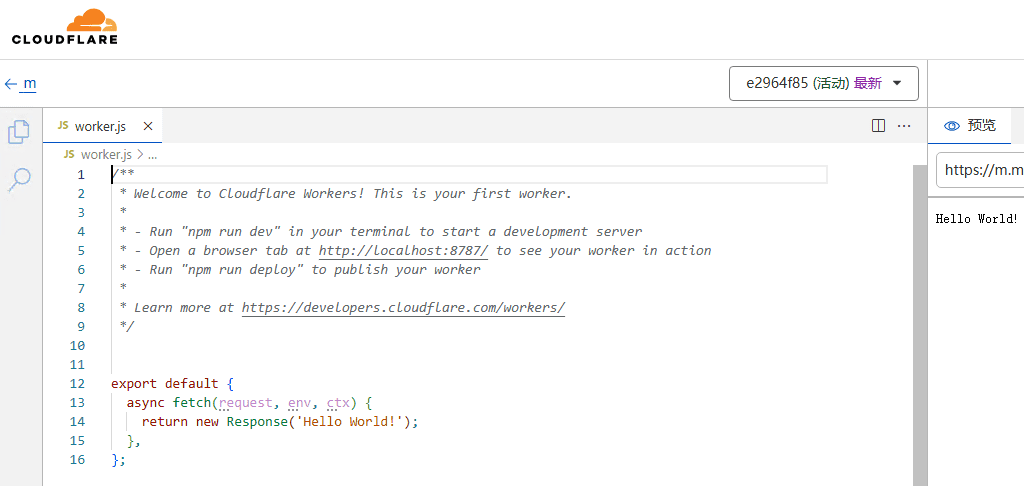This screenshot has width=1024, height=486.
Task: Select the worker.js tab
Action: coord(99,126)
